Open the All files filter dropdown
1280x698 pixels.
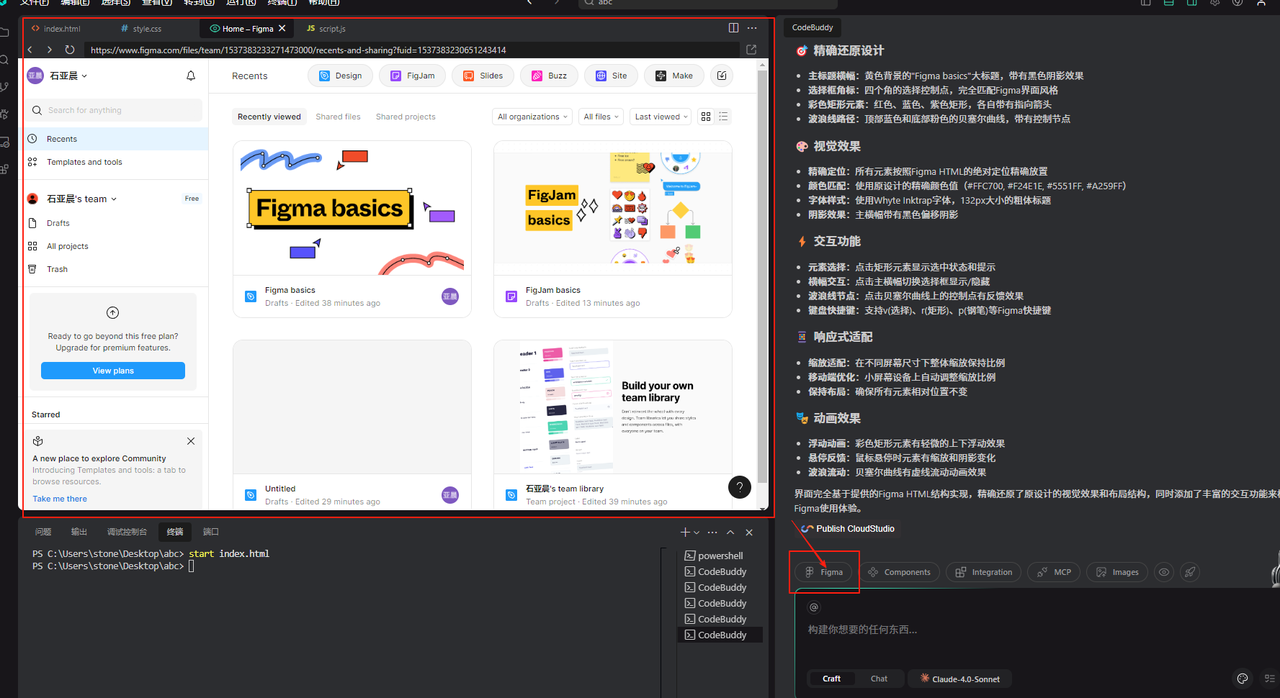601,117
